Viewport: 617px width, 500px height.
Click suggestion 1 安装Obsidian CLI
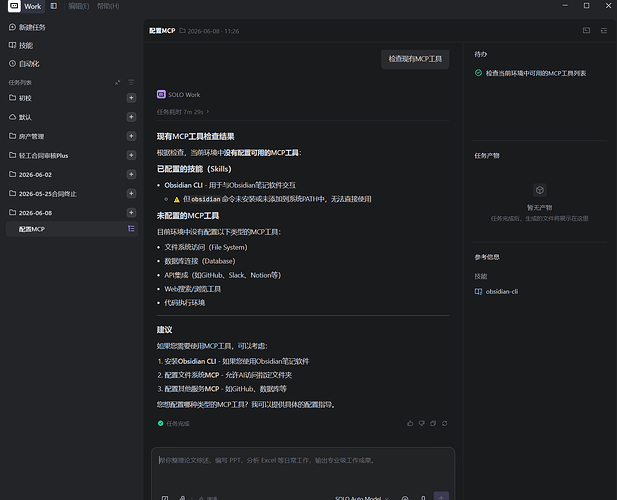233,361
